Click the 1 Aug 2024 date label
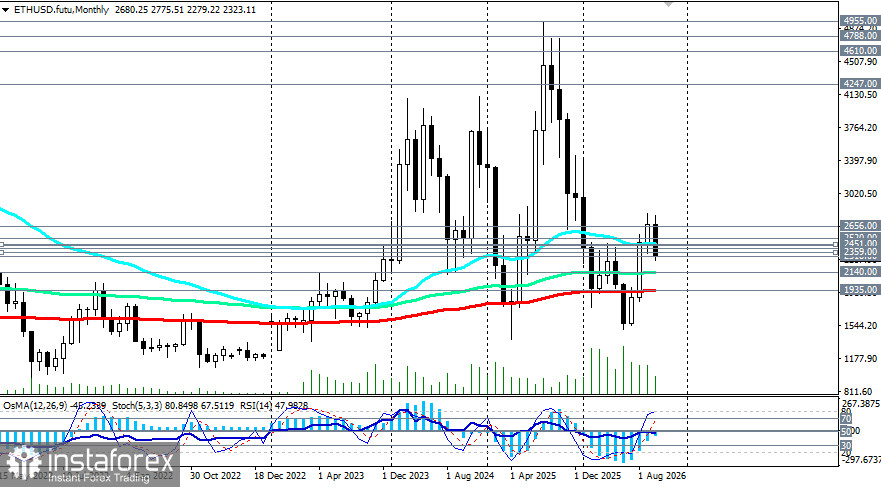The height and width of the screenshot is (487, 881). (470, 476)
